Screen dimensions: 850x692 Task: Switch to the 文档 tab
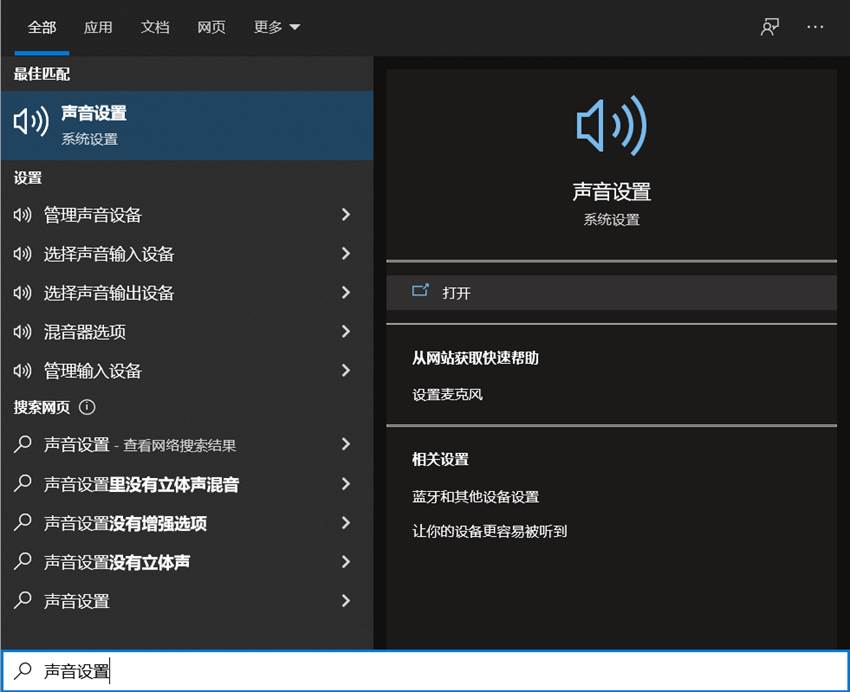[155, 27]
